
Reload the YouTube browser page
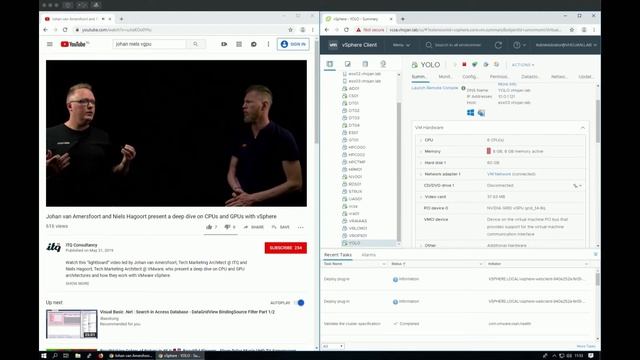[x=65, y=30]
